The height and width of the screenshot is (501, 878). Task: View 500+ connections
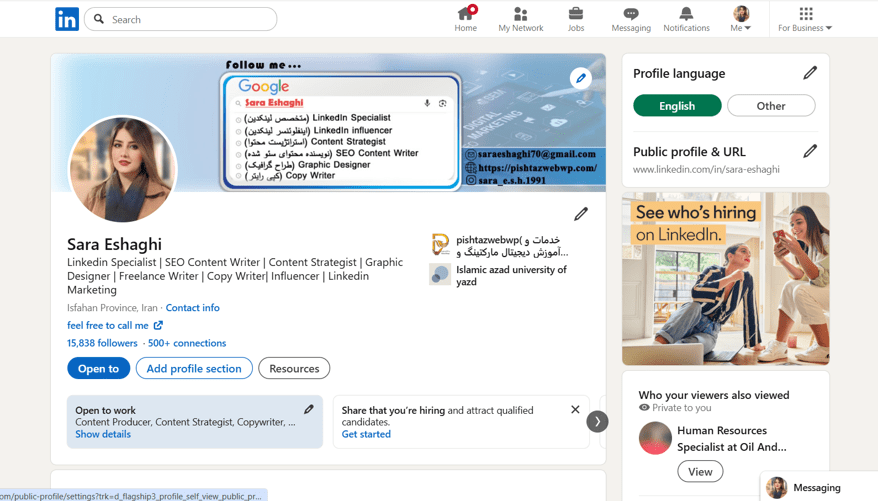click(x=187, y=343)
